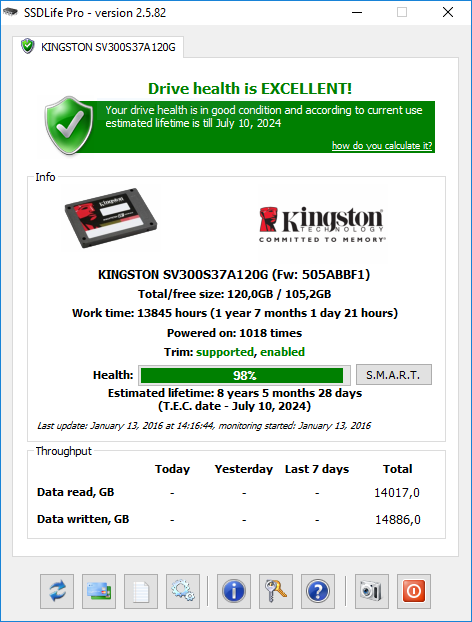This screenshot has height=622, width=472.
Task: Take a screenshot with the camera icon
Action: tap(372, 591)
